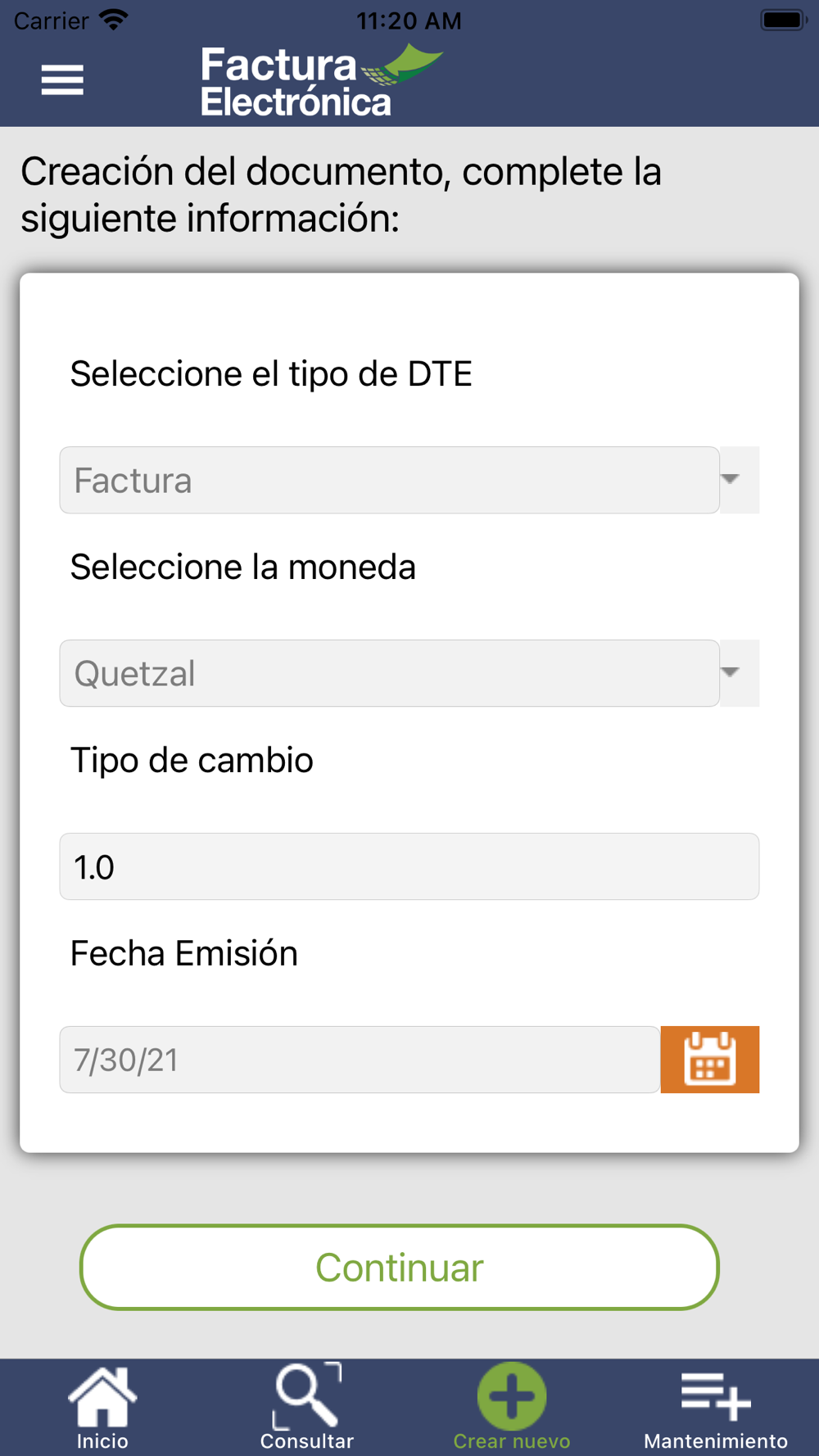Screen dimensions: 819x1456
Task: Select the Crear nuevo tab label
Action: (x=512, y=1441)
